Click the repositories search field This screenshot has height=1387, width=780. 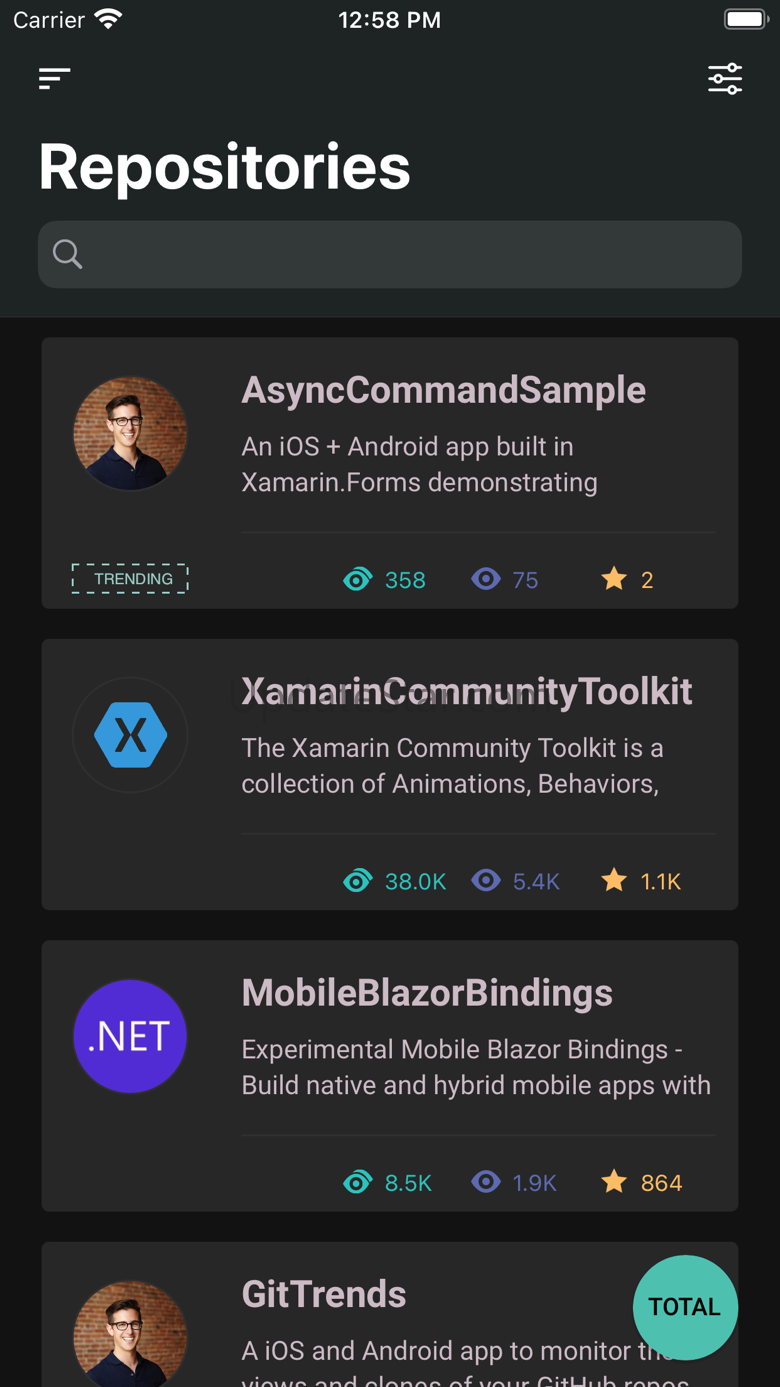pyautogui.click(x=400, y=254)
